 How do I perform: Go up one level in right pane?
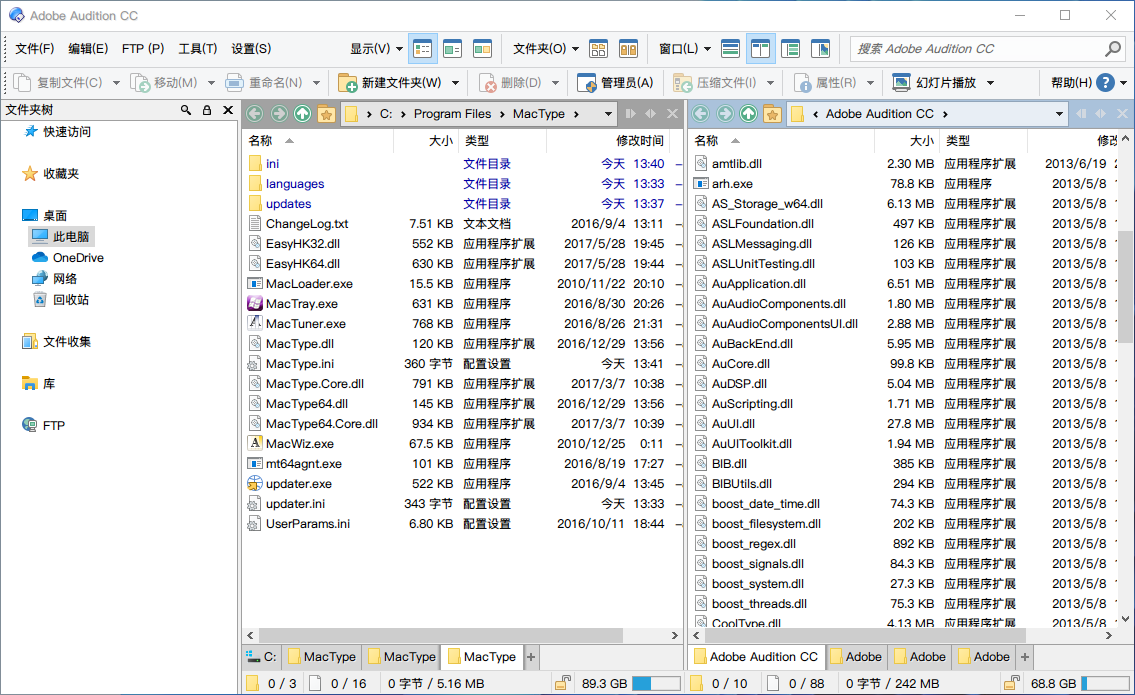click(748, 114)
